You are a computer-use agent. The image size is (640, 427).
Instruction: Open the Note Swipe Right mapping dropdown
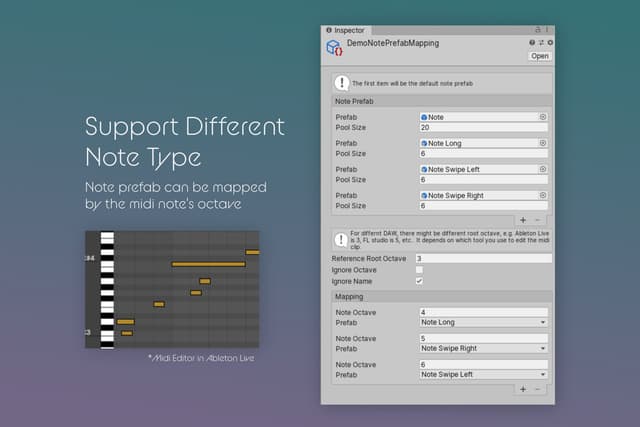(484, 349)
